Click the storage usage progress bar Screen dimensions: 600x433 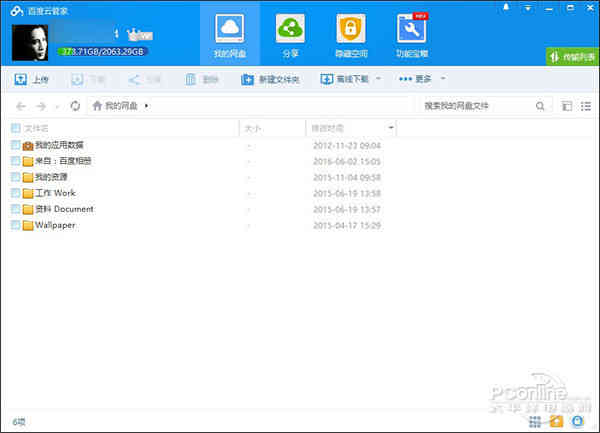coord(102,50)
